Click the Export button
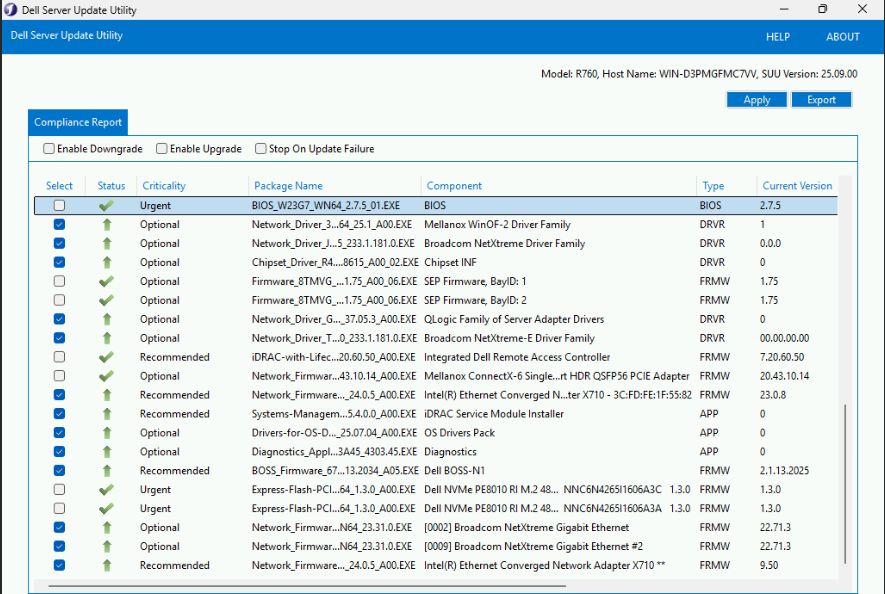Image resolution: width=885 pixels, height=594 pixels. [x=821, y=100]
